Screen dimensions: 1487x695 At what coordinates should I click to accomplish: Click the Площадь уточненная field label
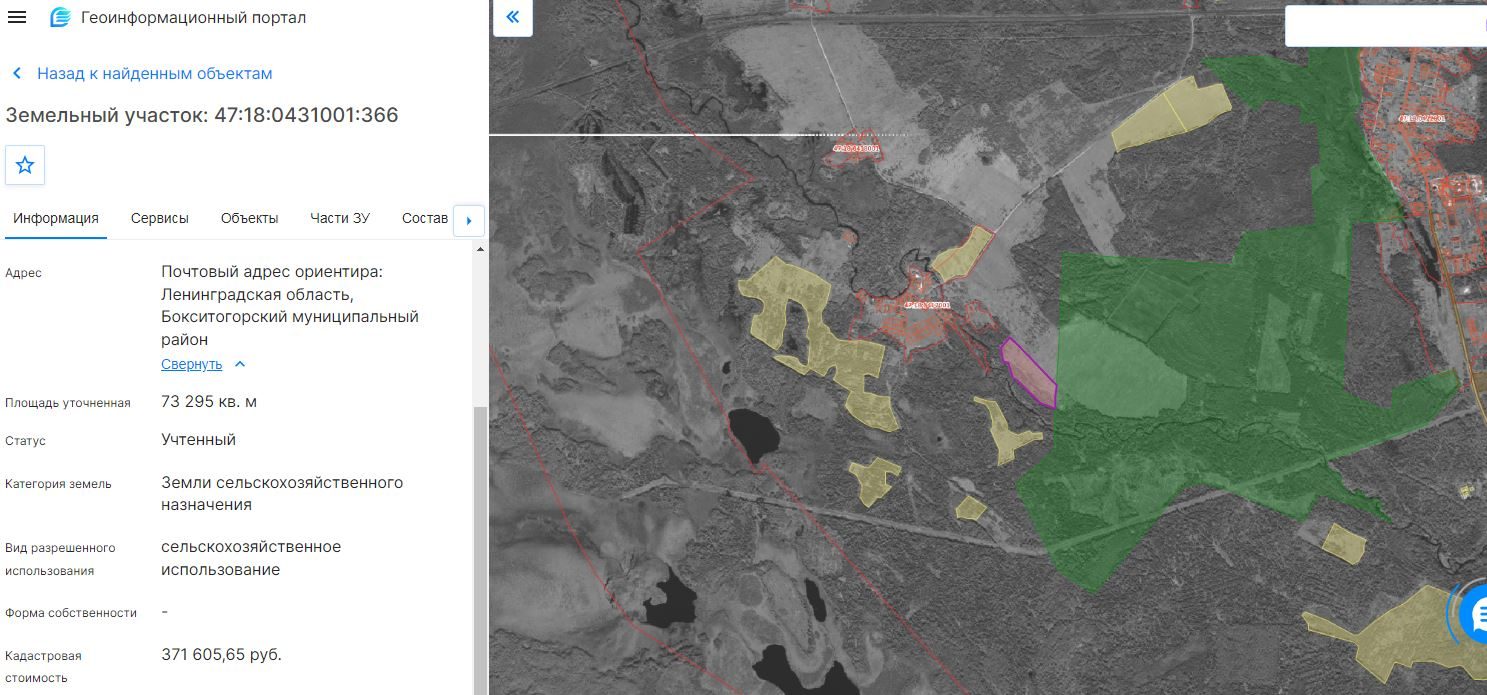tap(68, 403)
